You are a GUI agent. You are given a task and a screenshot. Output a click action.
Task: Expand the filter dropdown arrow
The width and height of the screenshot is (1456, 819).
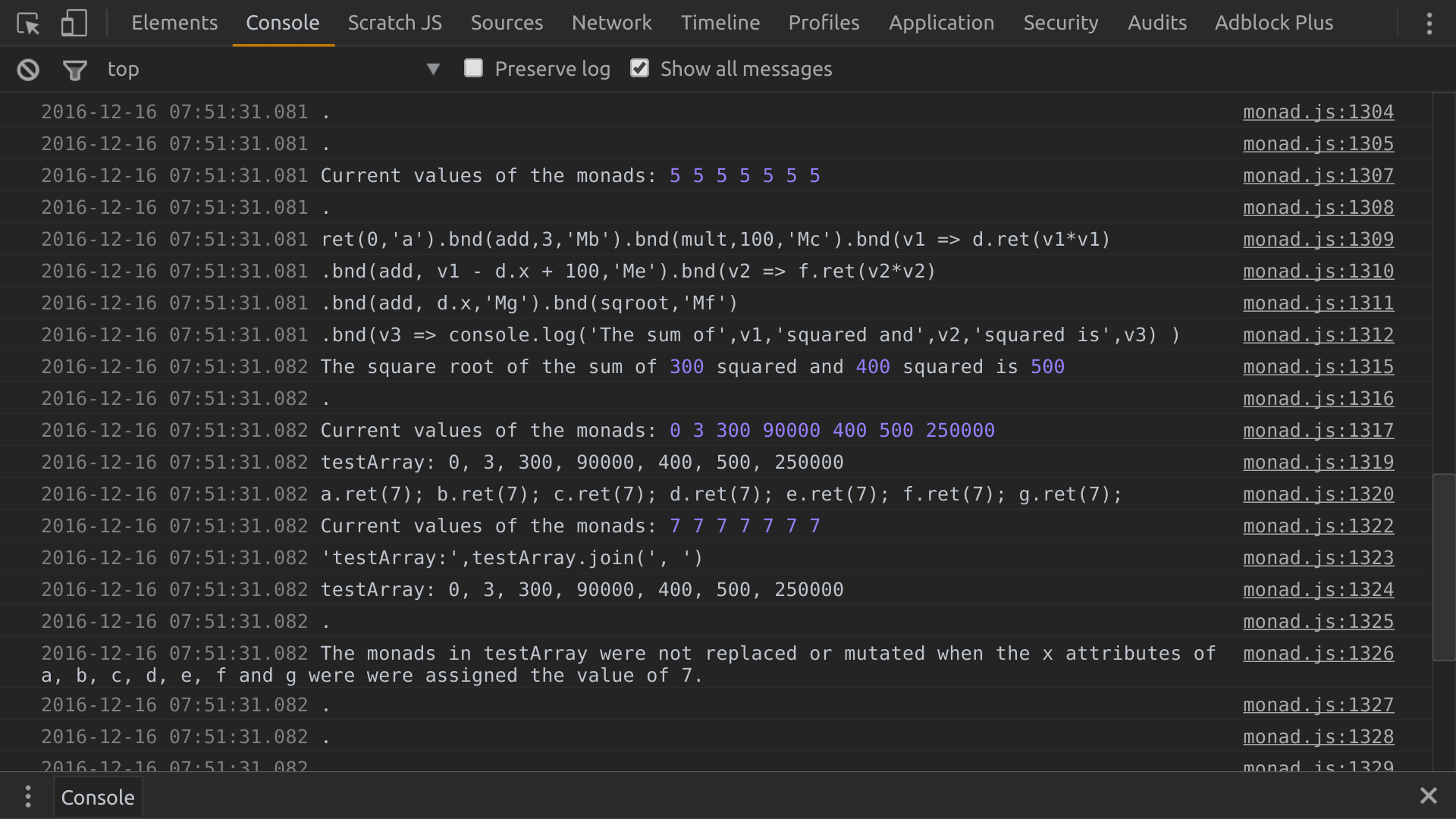click(432, 68)
